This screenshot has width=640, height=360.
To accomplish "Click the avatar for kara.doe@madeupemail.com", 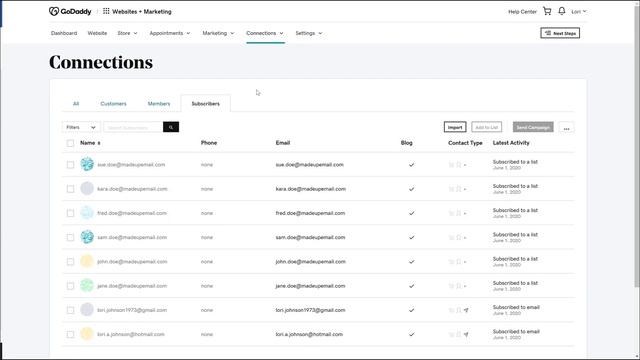I will click(x=87, y=189).
